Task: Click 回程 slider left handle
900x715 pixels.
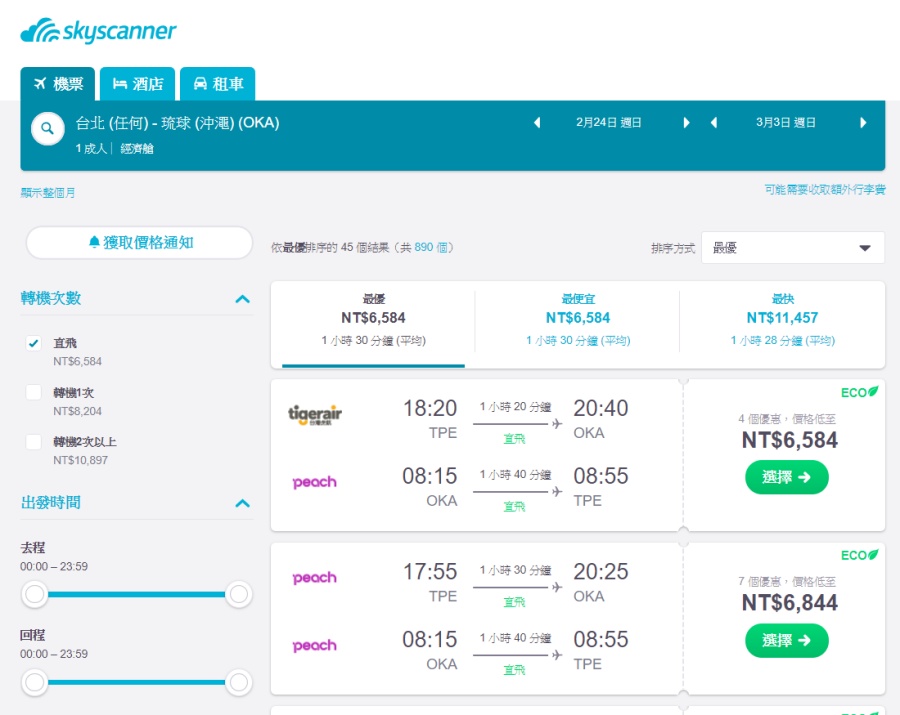Action: [34, 682]
